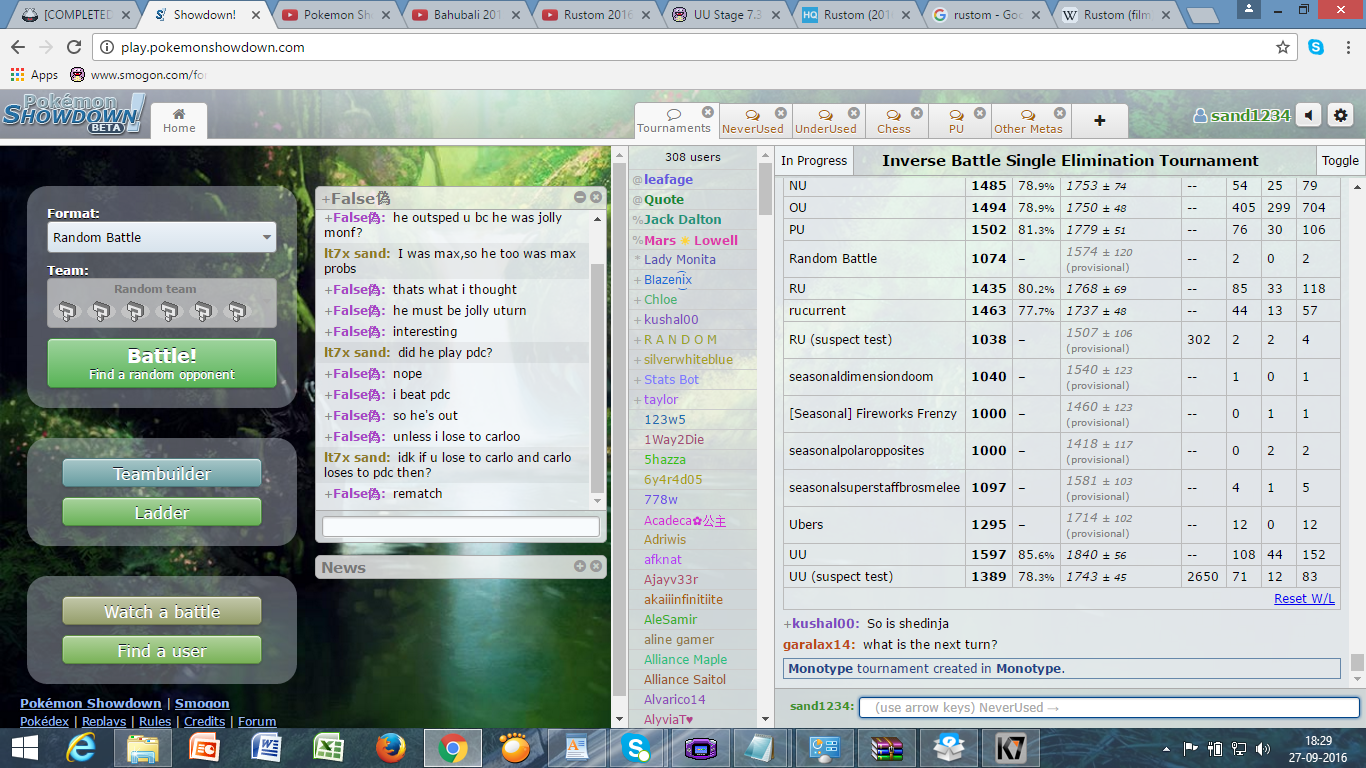1366x768 pixels.
Task: Close the NeverUsed room tab
Action: (x=781, y=113)
